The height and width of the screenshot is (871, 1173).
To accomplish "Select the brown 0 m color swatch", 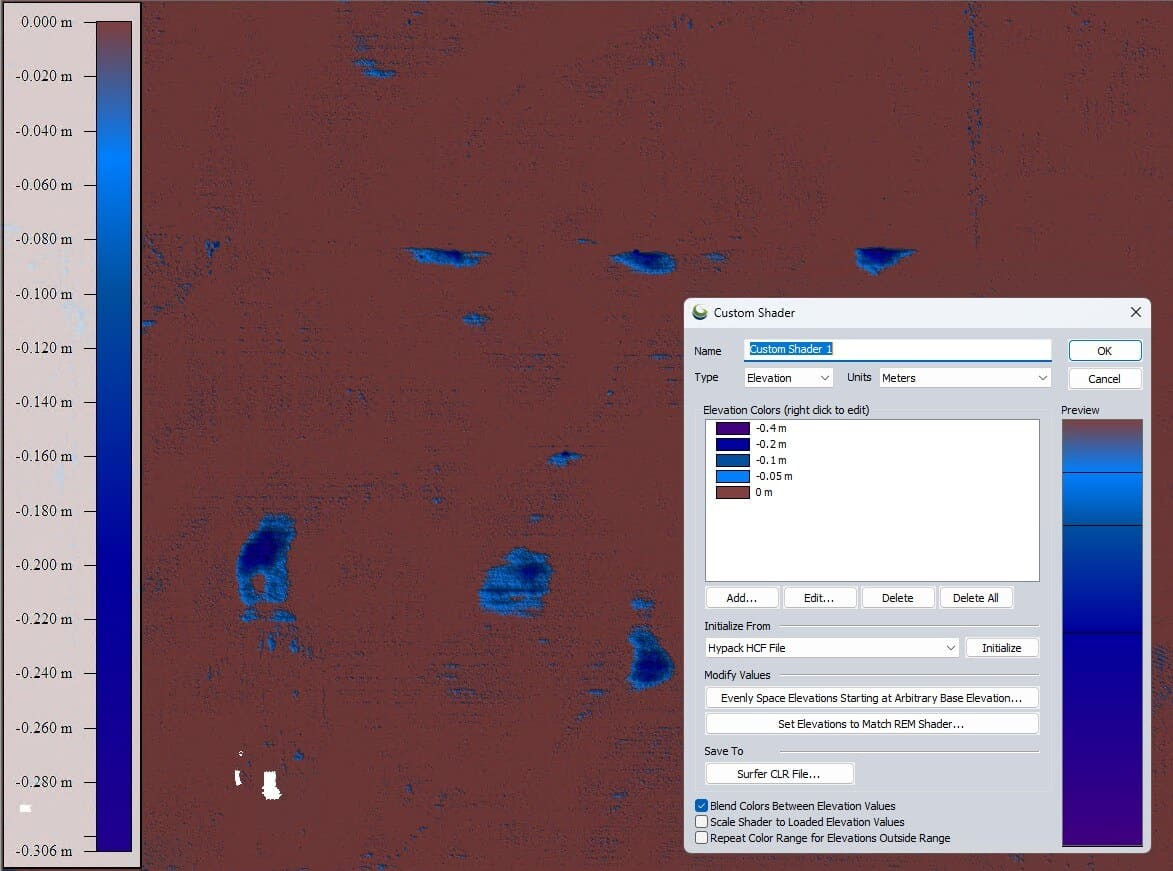I will pos(732,492).
